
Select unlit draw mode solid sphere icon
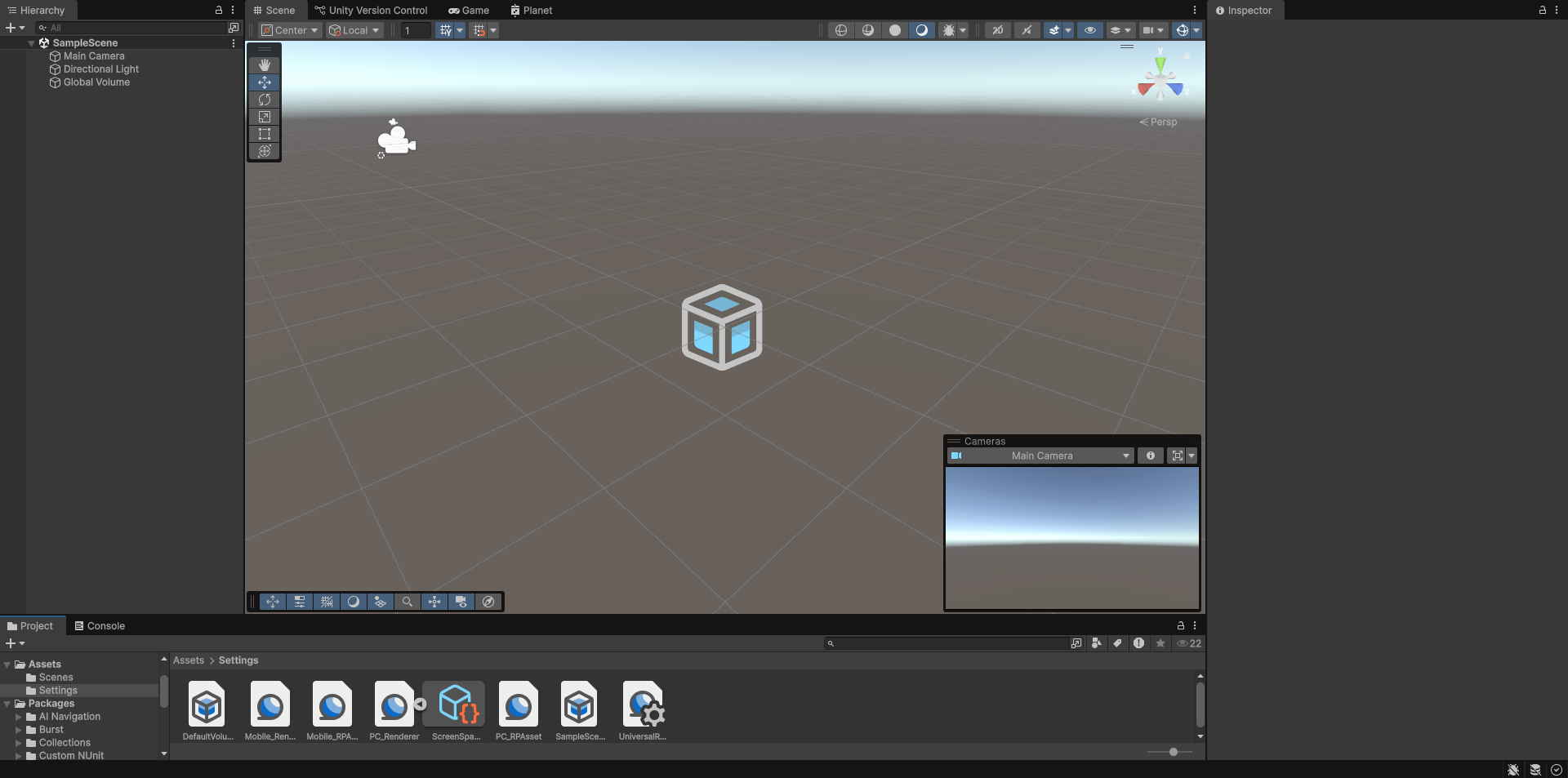(x=895, y=30)
